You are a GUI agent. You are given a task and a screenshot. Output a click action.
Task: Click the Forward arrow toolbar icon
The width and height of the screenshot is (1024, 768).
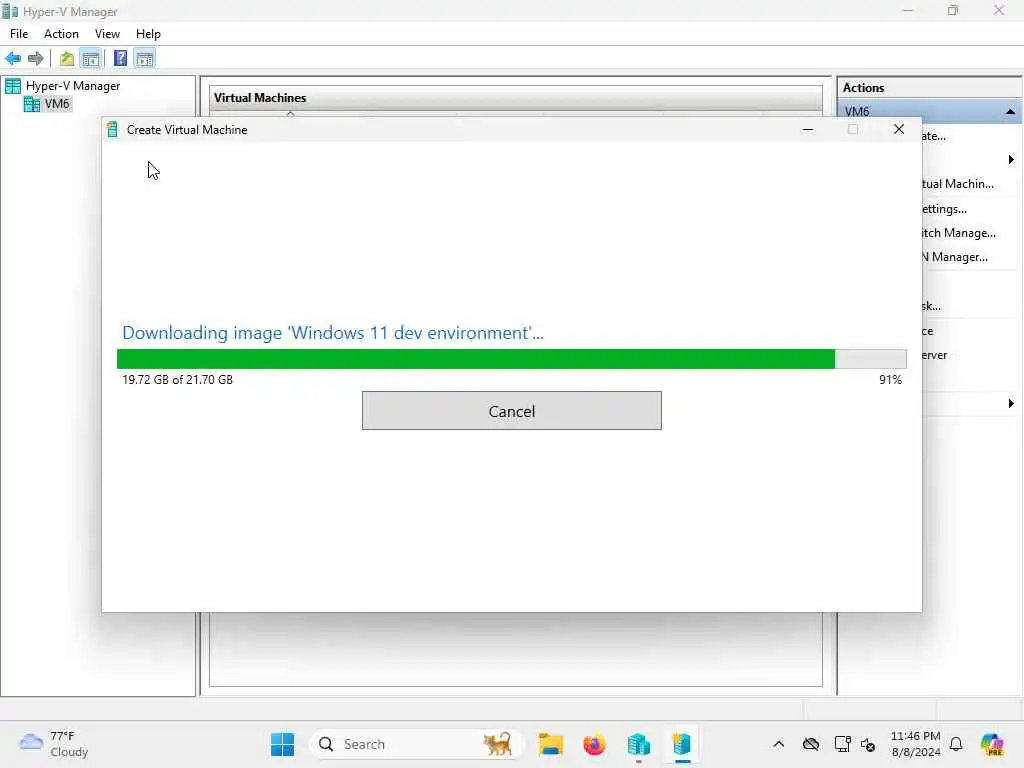coord(36,59)
